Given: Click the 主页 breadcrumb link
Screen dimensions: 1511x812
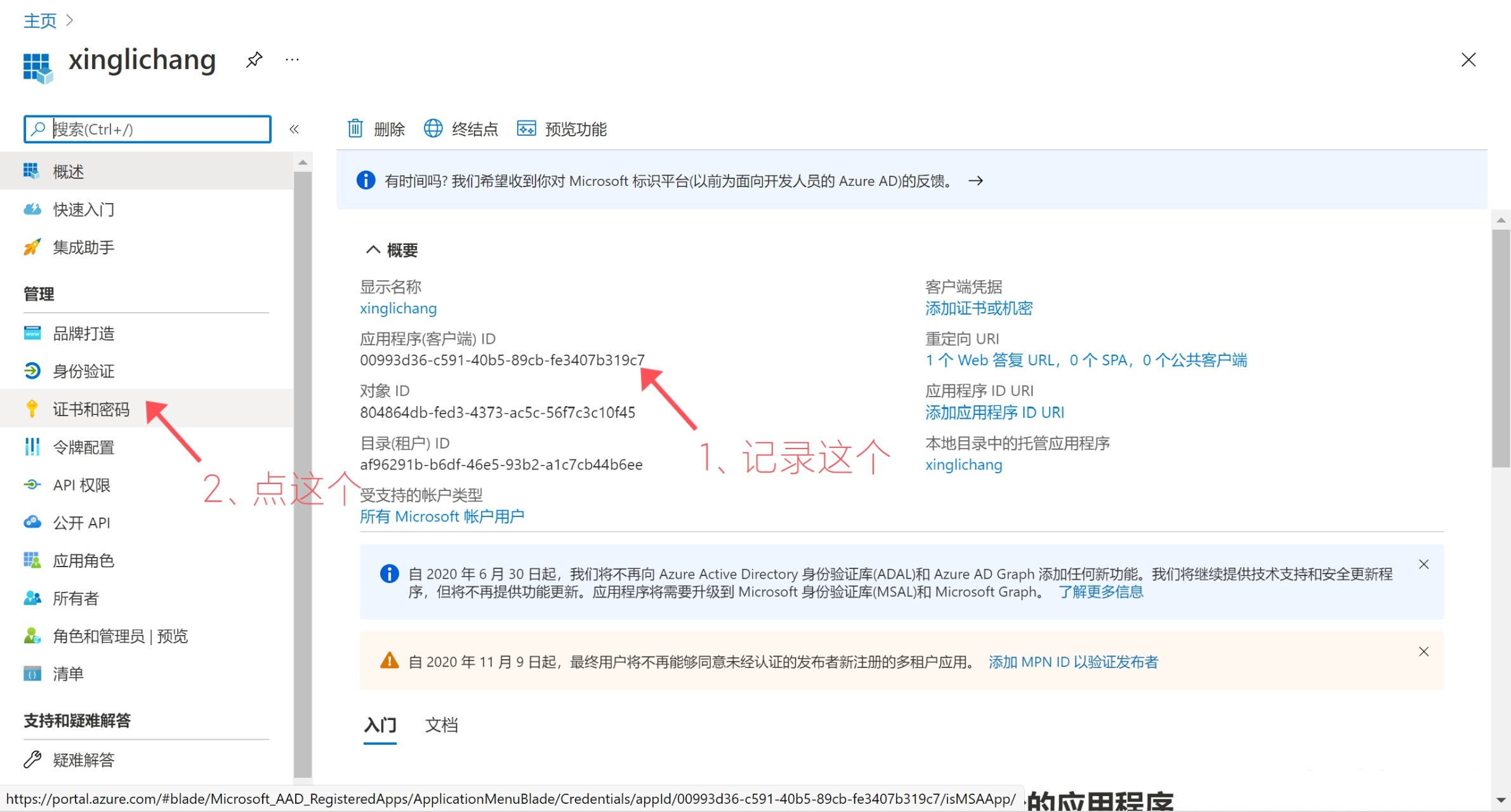Looking at the screenshot, I should (x=40, y=21).
